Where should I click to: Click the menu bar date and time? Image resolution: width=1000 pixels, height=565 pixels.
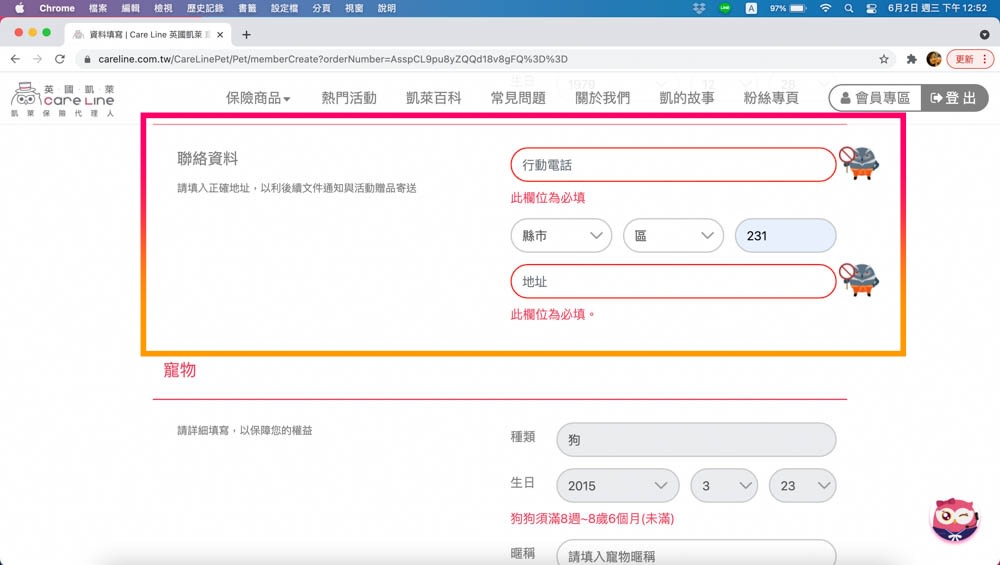(937, 8)
